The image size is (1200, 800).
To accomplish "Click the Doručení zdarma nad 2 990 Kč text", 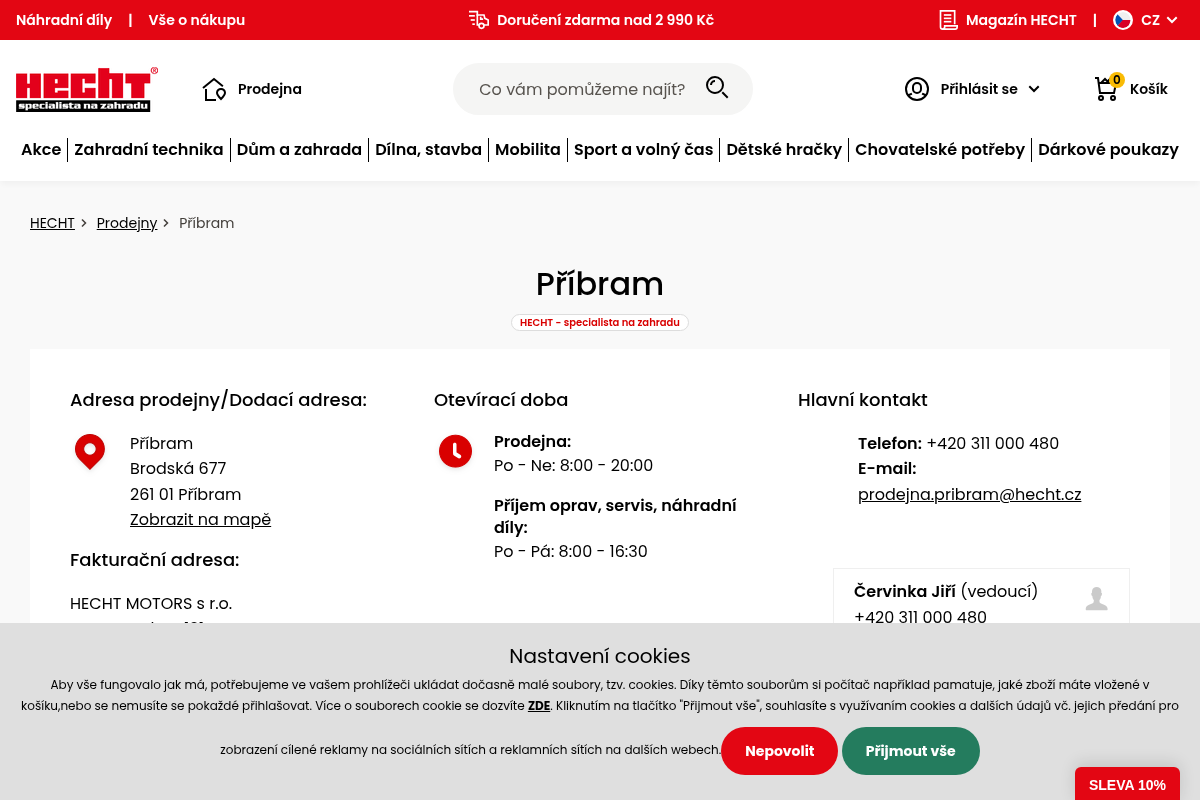I will point(605,20).
